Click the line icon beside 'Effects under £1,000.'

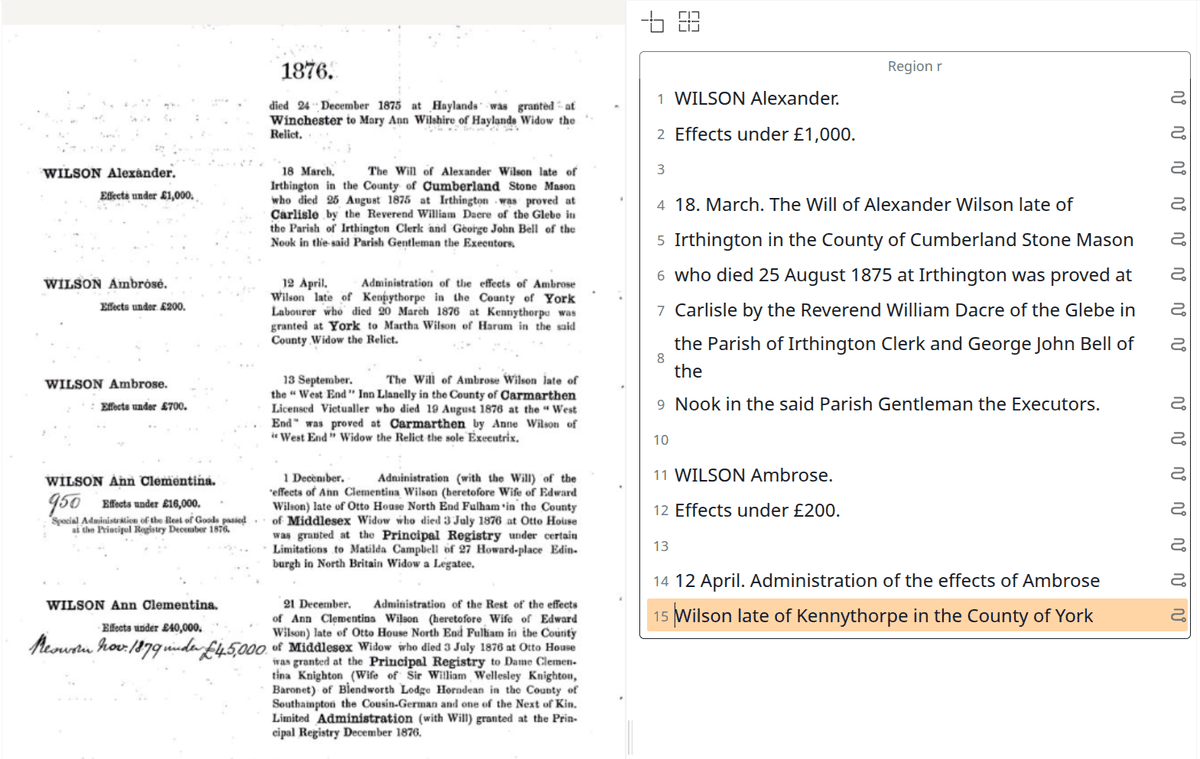pos(1178,134)
